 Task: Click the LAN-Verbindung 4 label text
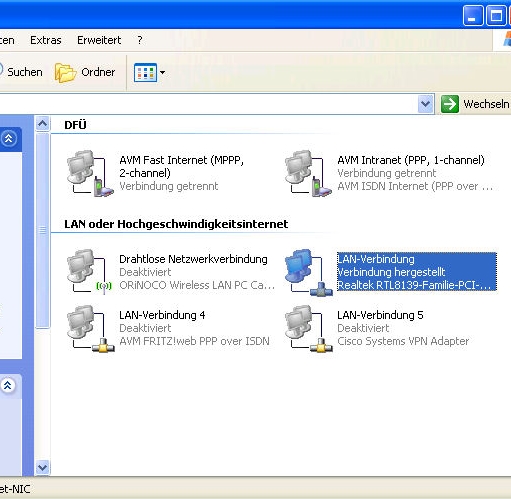click(x=162, y=315)
